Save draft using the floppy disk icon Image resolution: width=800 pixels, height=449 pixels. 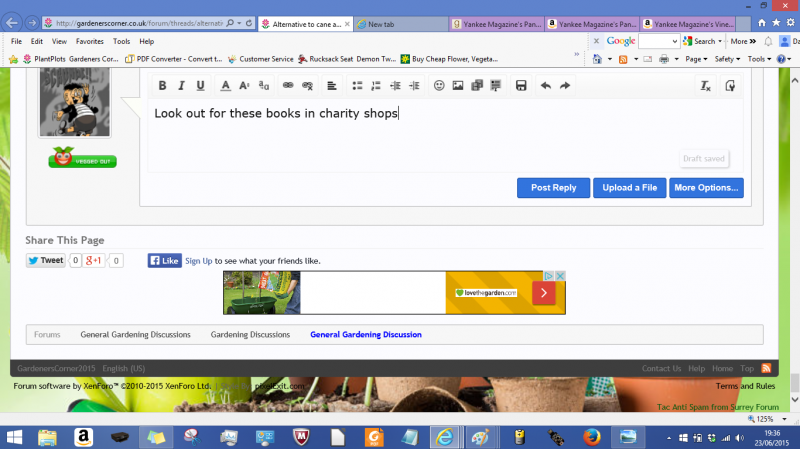point(521,86)
